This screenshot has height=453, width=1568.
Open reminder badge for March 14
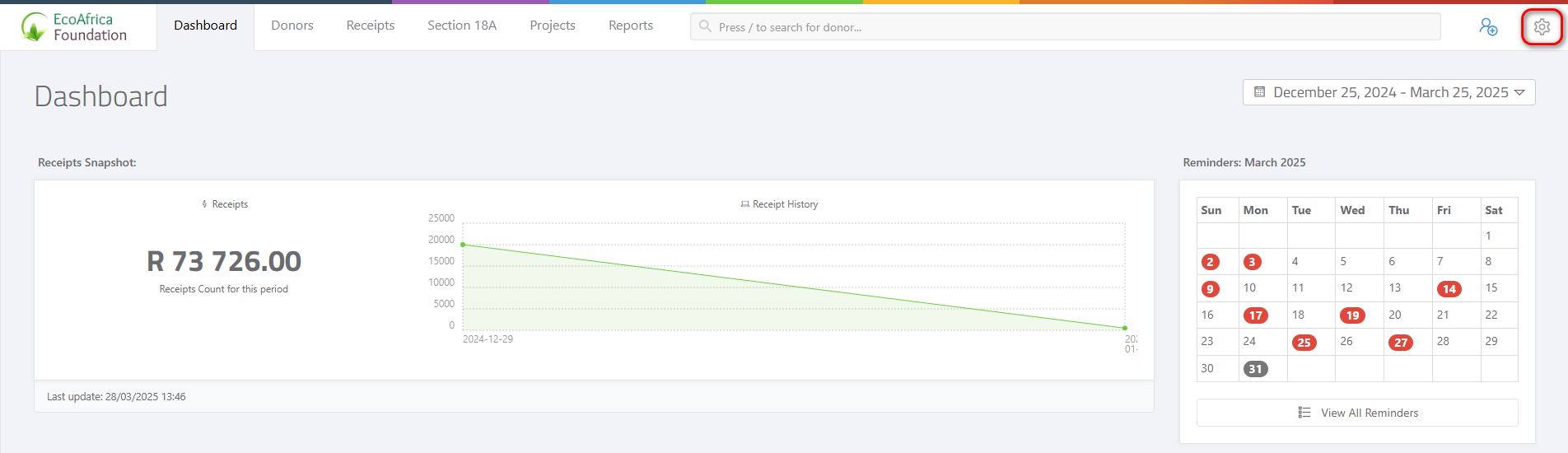[x=1449, y=289]
